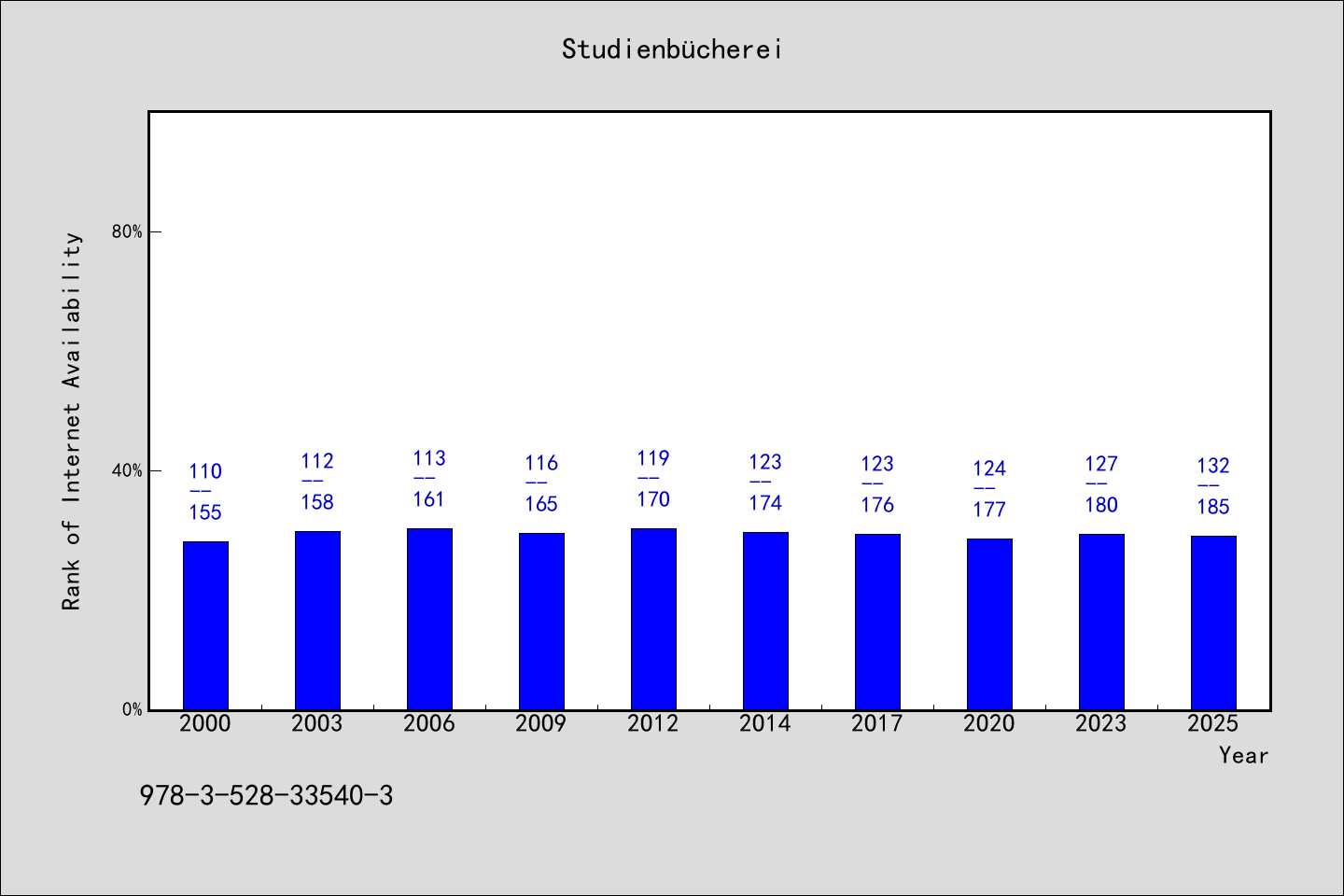Click the value 116 above the 2009 bar
1344x896 pixels.
pos(541,463)
